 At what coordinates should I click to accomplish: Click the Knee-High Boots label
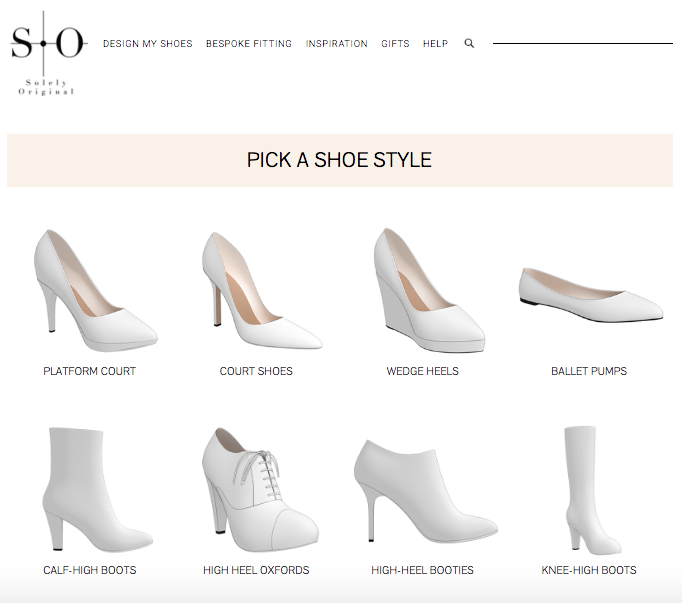point(589,570)
